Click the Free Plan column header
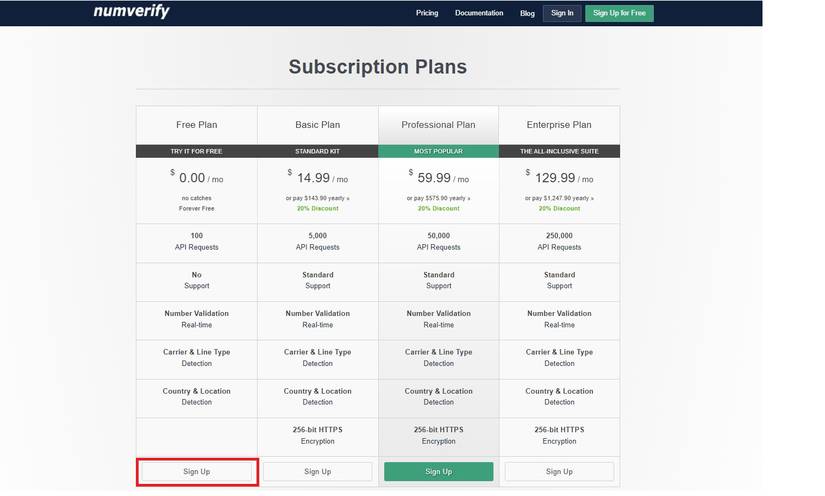The image size is (825, 496). [x=197, y=125]
